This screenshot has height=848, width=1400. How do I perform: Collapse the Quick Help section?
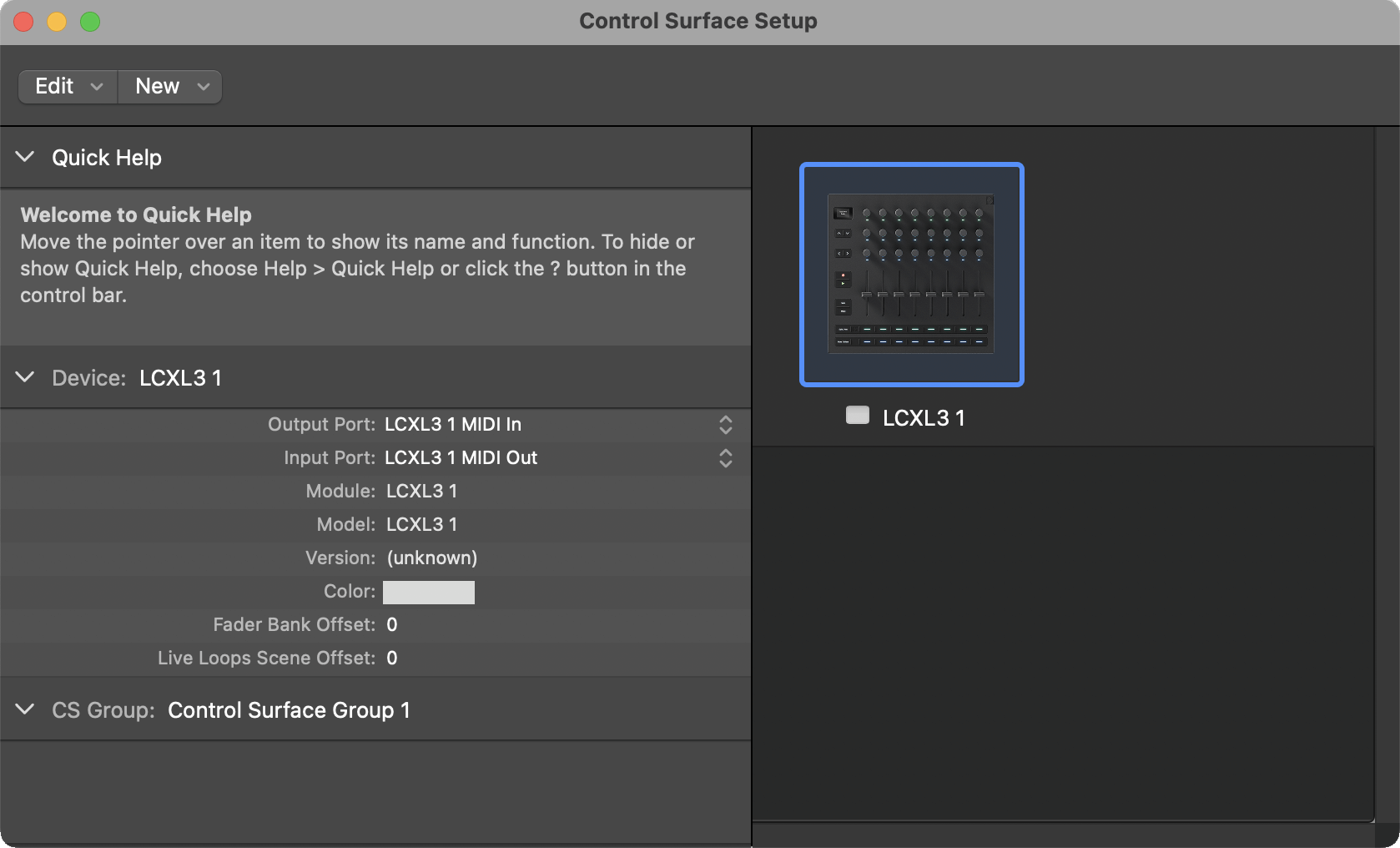pos(25,157)
